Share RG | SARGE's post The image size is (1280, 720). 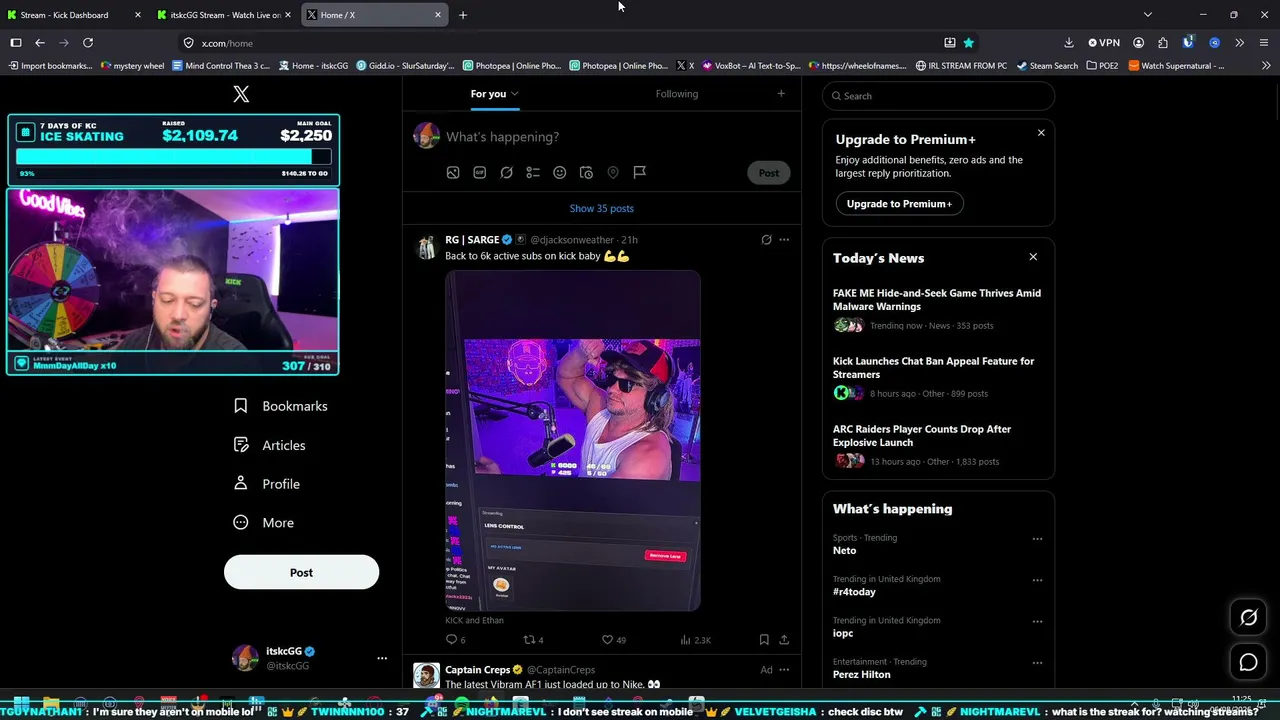tap(784, 640)
